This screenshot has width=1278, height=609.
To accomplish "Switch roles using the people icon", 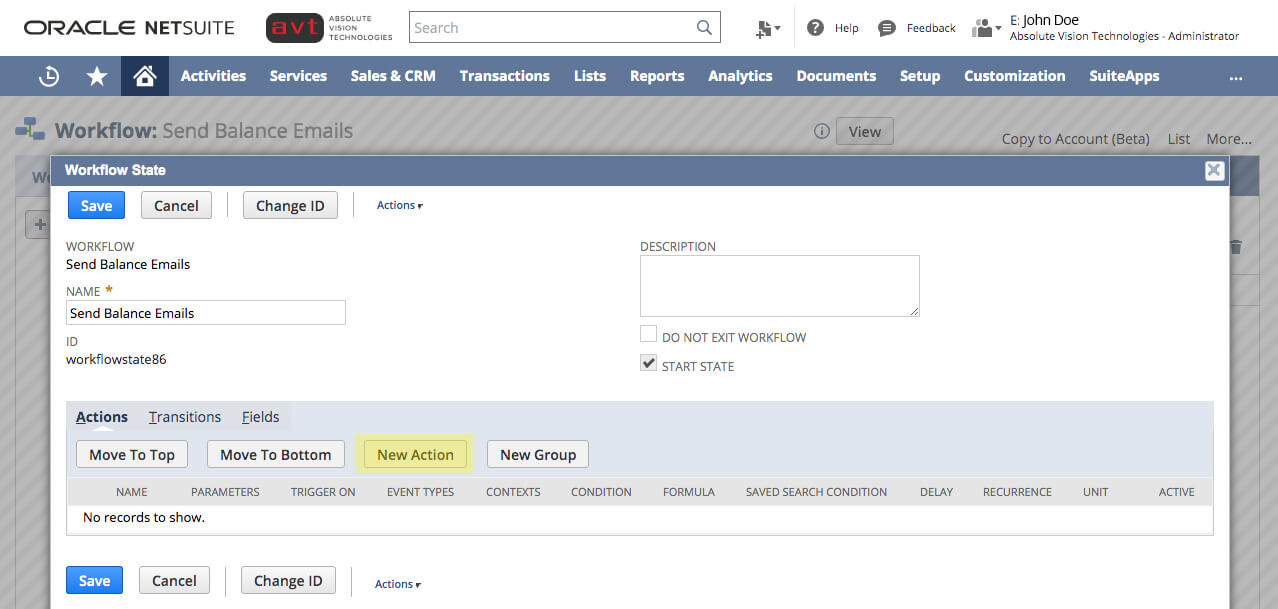I will (981, 27).
